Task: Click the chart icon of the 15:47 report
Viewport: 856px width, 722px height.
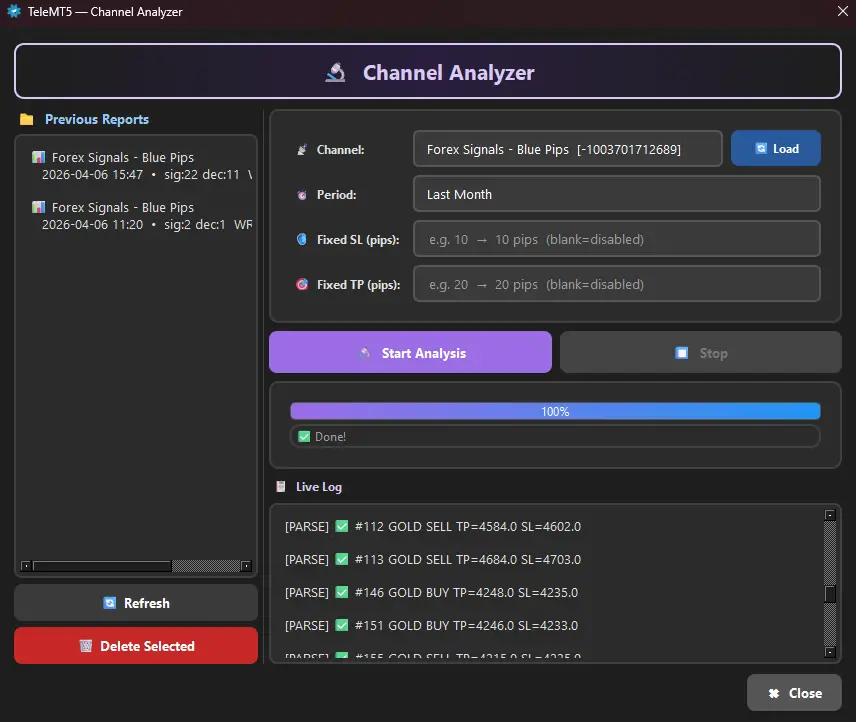Action: point(38,158)
